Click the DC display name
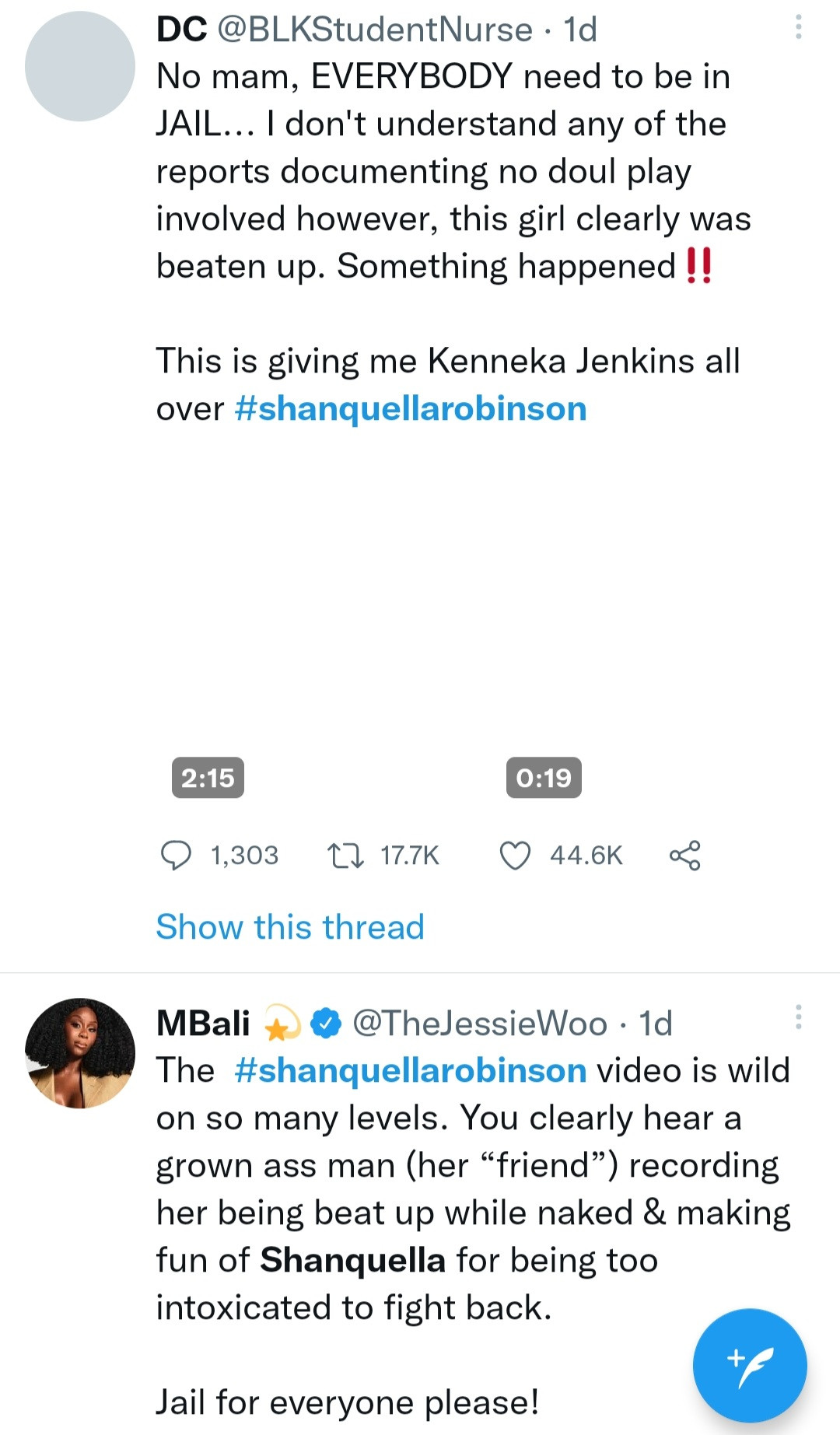This screenshot has width=840, height=1435. point(181,30)
